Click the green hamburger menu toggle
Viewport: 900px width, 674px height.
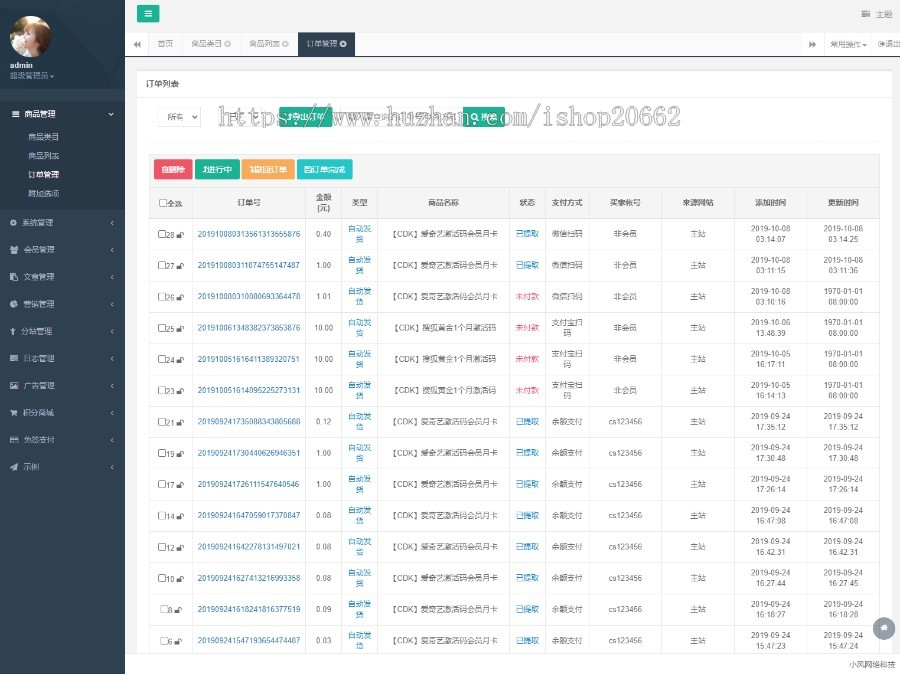point(148,13)
